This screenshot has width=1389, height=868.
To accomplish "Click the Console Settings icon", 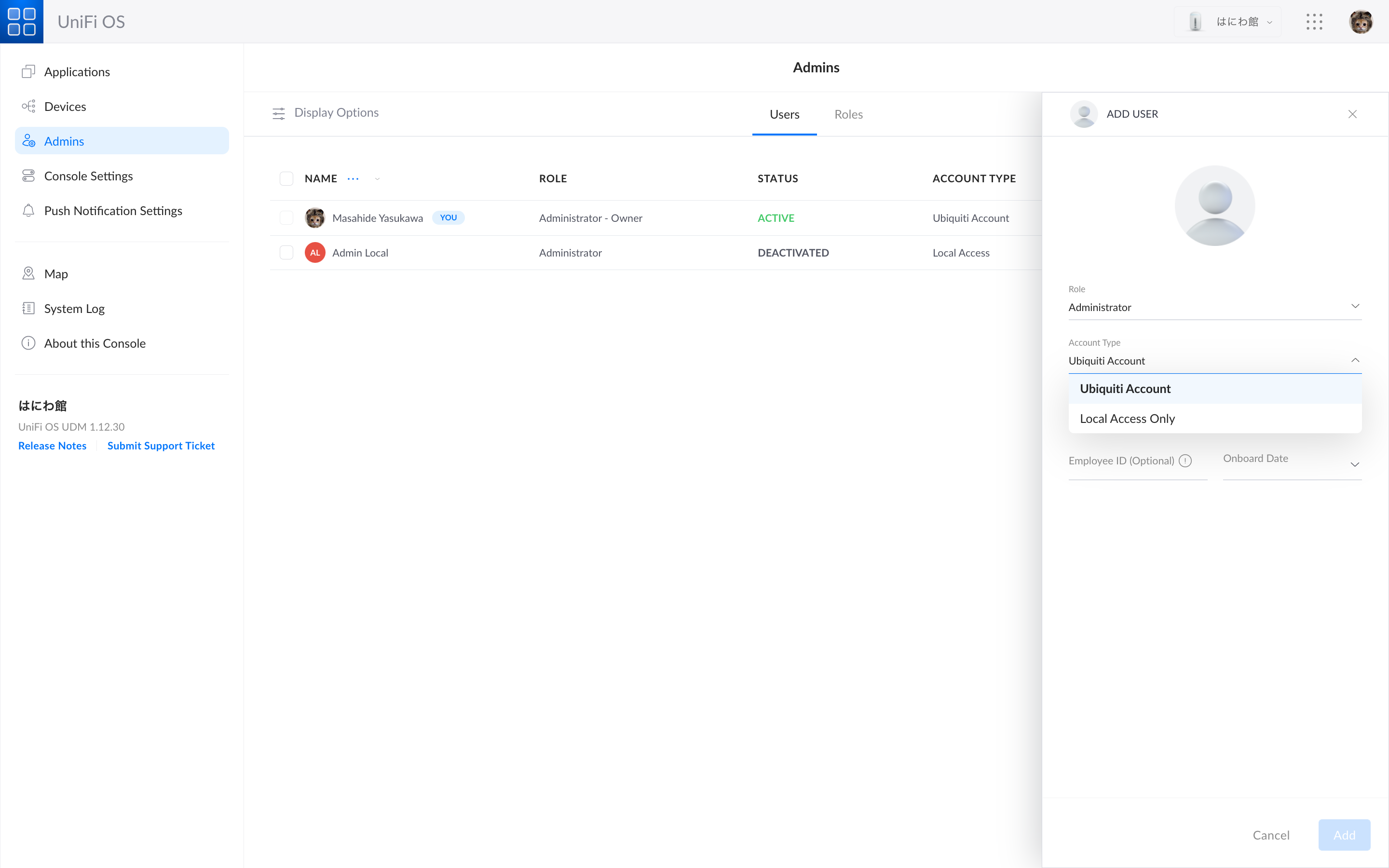I will click(x=28, y=176).
